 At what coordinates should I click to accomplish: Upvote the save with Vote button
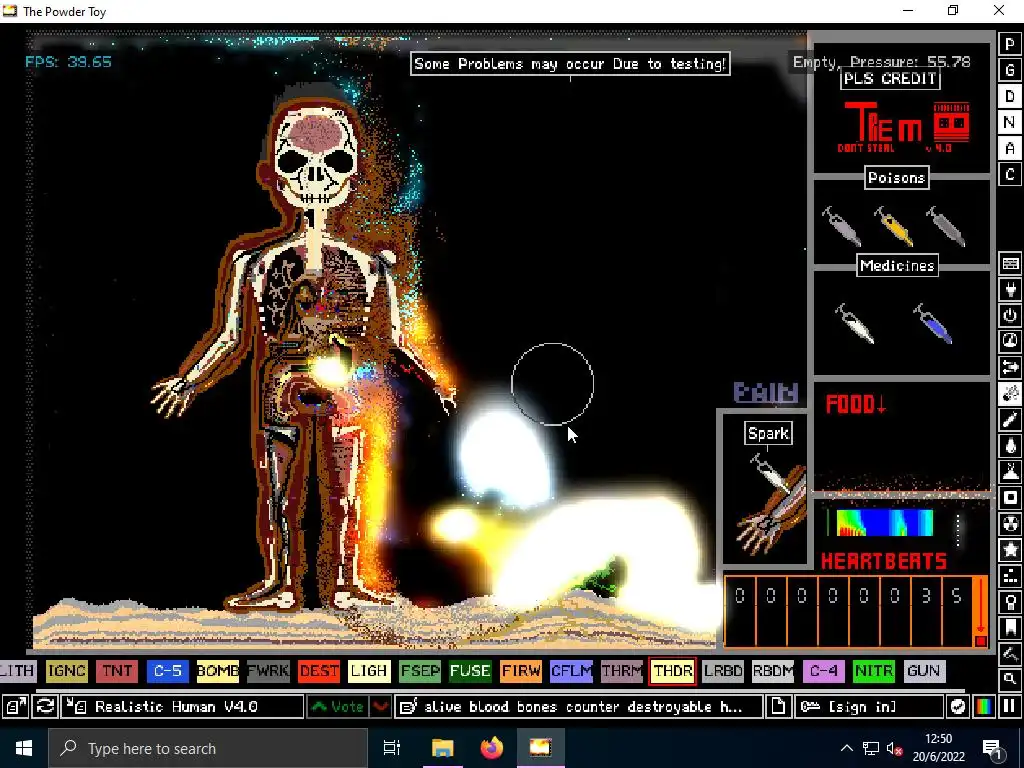click(338, 707)
